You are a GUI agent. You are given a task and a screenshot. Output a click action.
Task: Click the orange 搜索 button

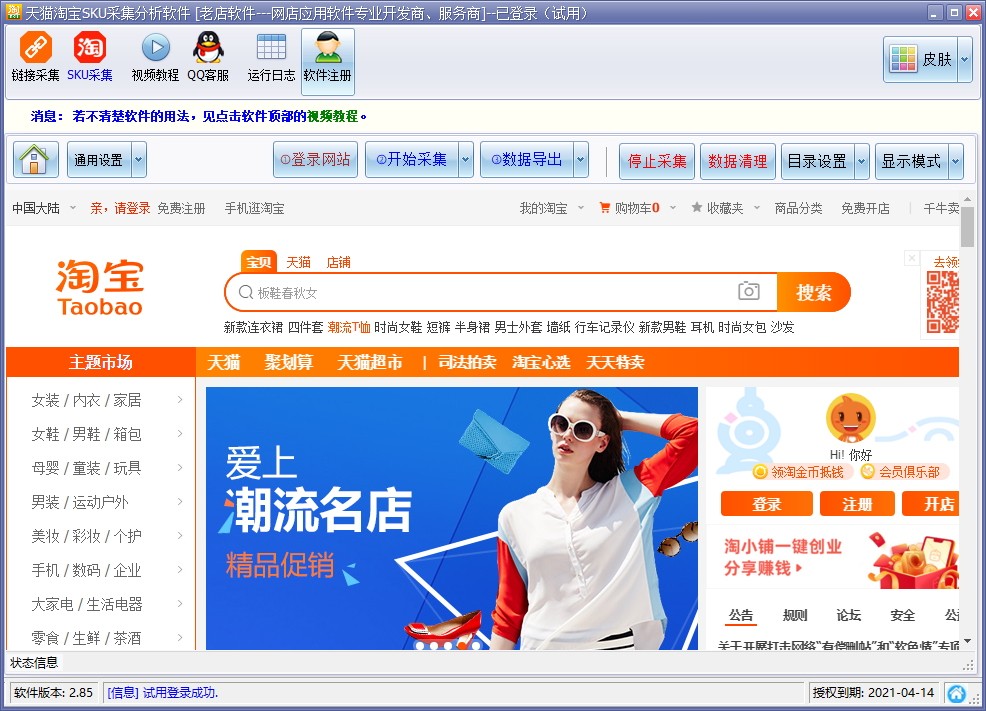pyautogui.click(x=814, y=292)
